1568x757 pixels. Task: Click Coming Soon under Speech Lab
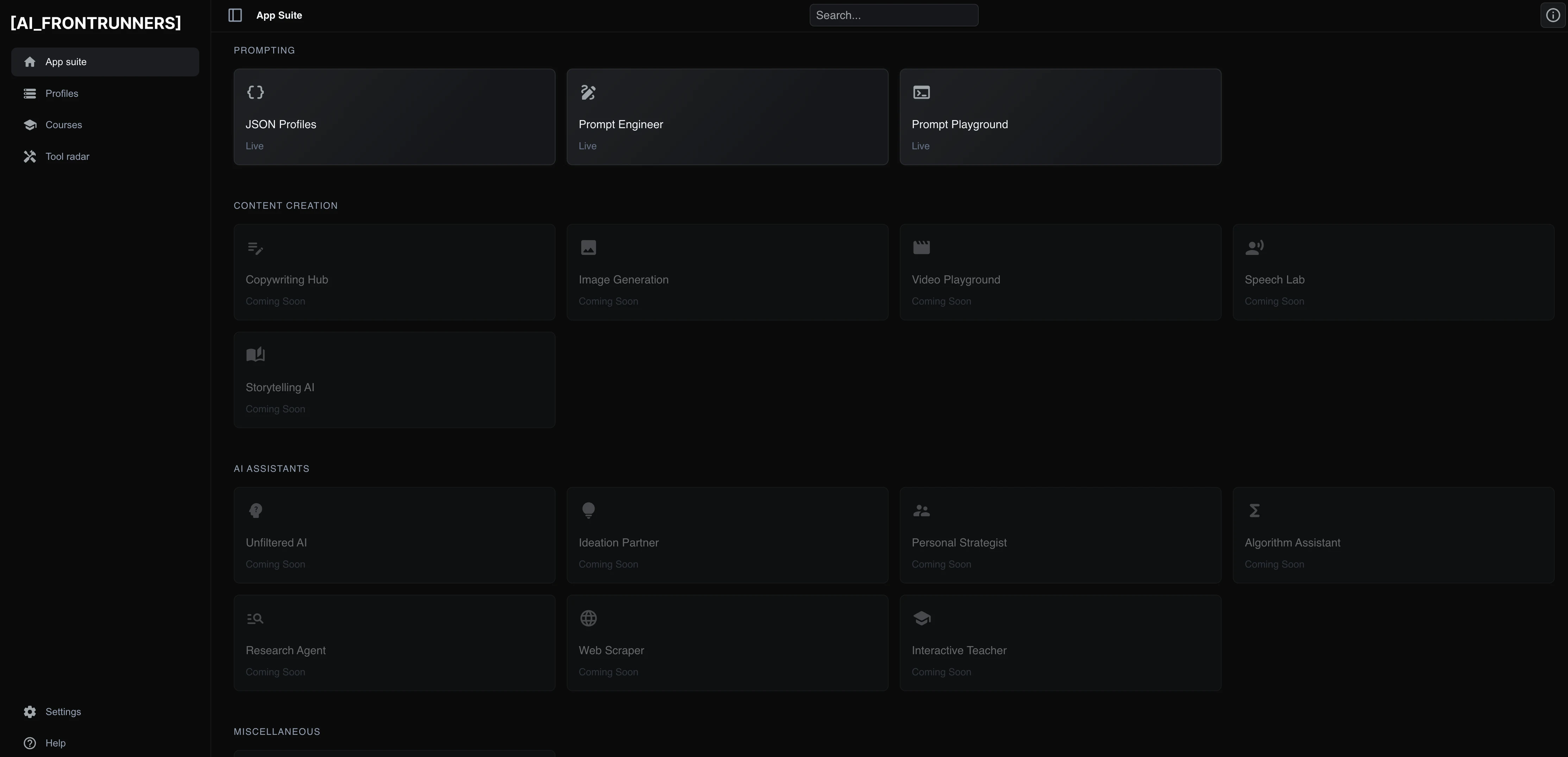point(1274,301)
